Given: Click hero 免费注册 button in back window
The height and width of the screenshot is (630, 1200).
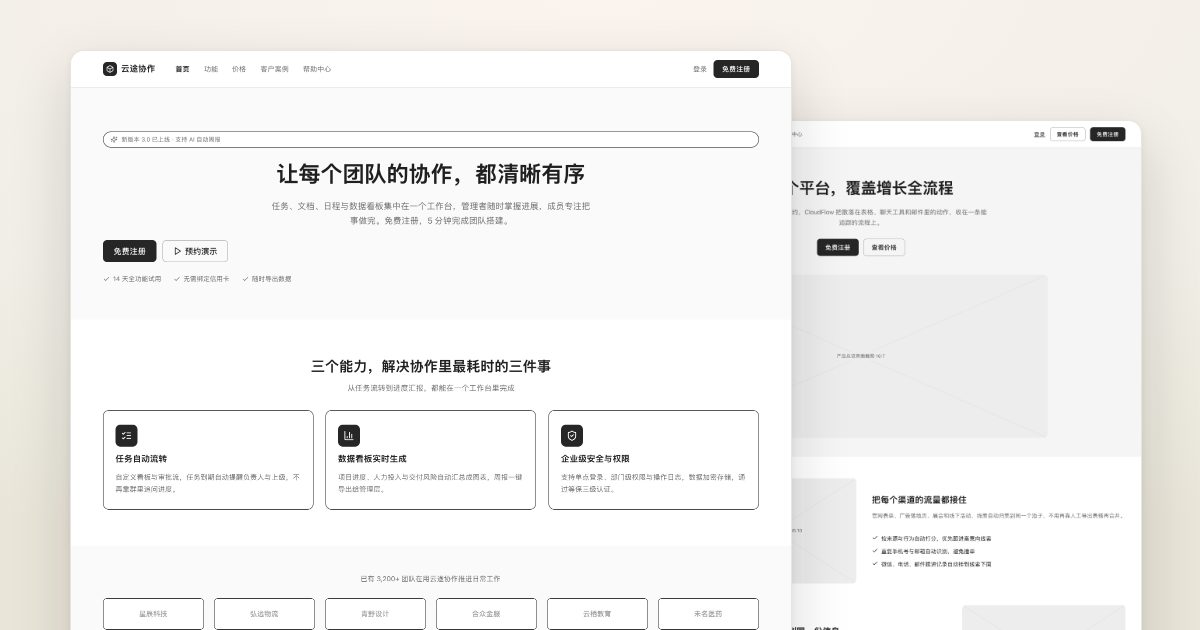Looking at the screenshot, I should coord(837,247).
